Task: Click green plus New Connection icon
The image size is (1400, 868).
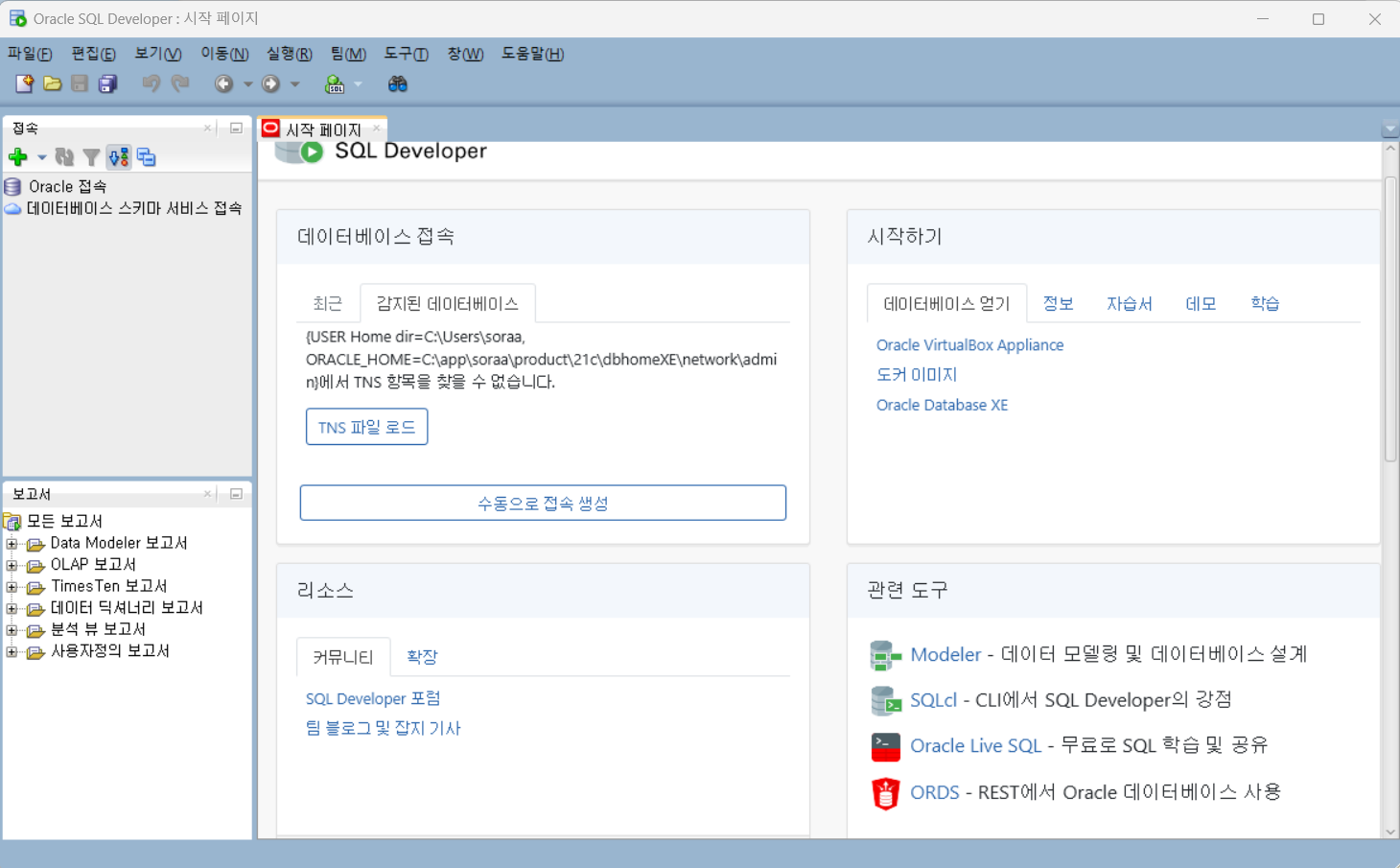Action: [17, 156]
